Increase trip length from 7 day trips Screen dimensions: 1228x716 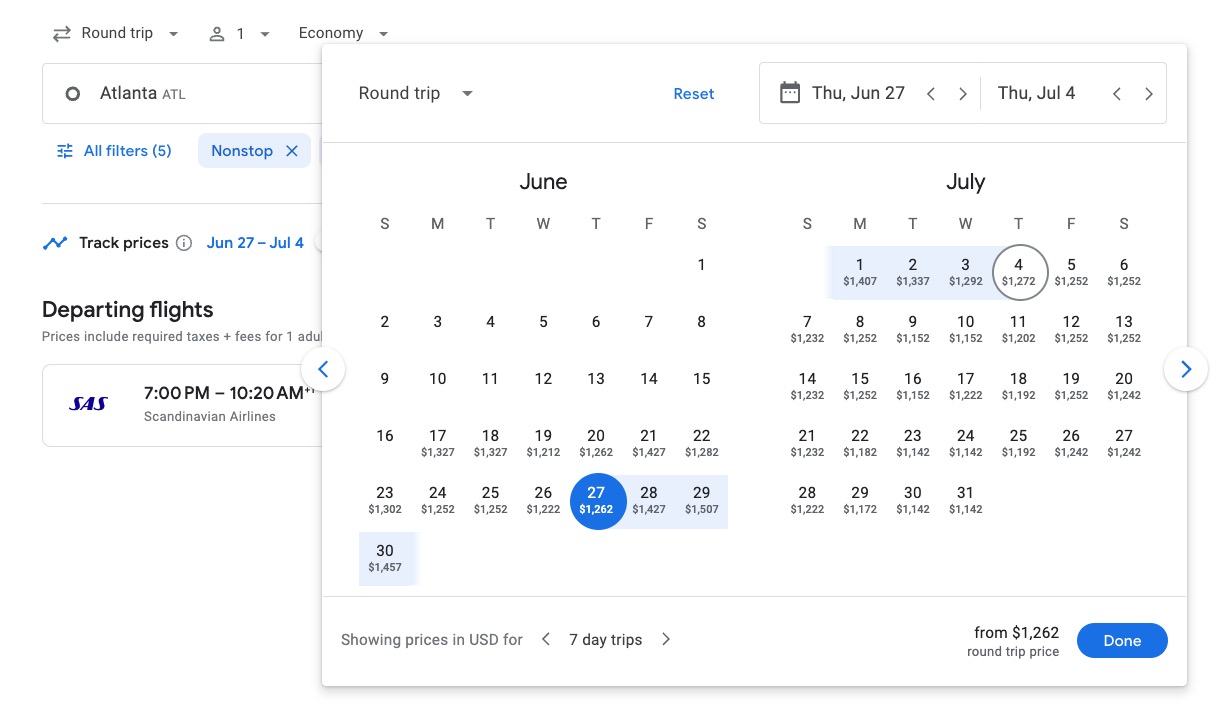coord(666,640)
